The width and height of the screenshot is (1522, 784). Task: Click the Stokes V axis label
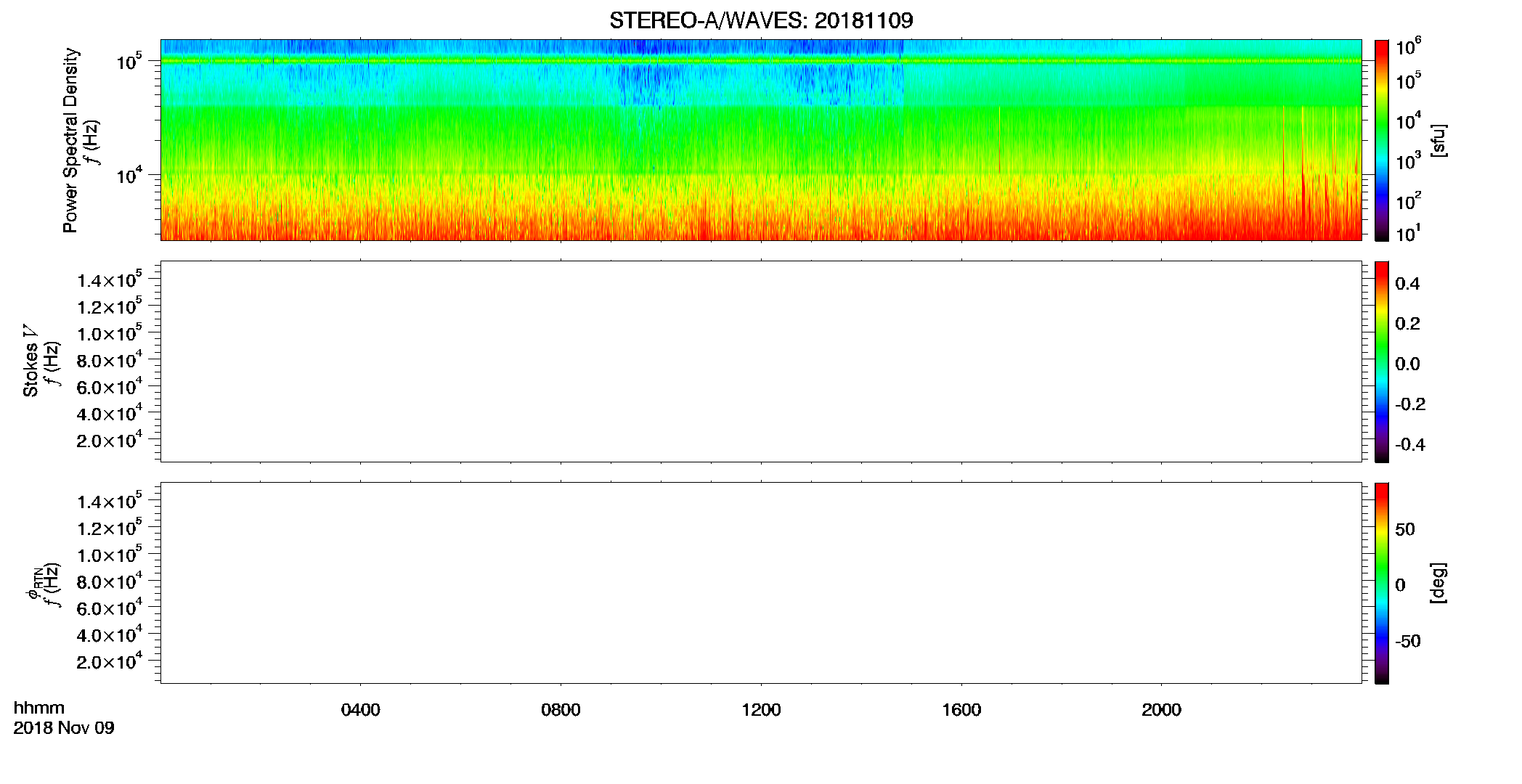(30, 362)
